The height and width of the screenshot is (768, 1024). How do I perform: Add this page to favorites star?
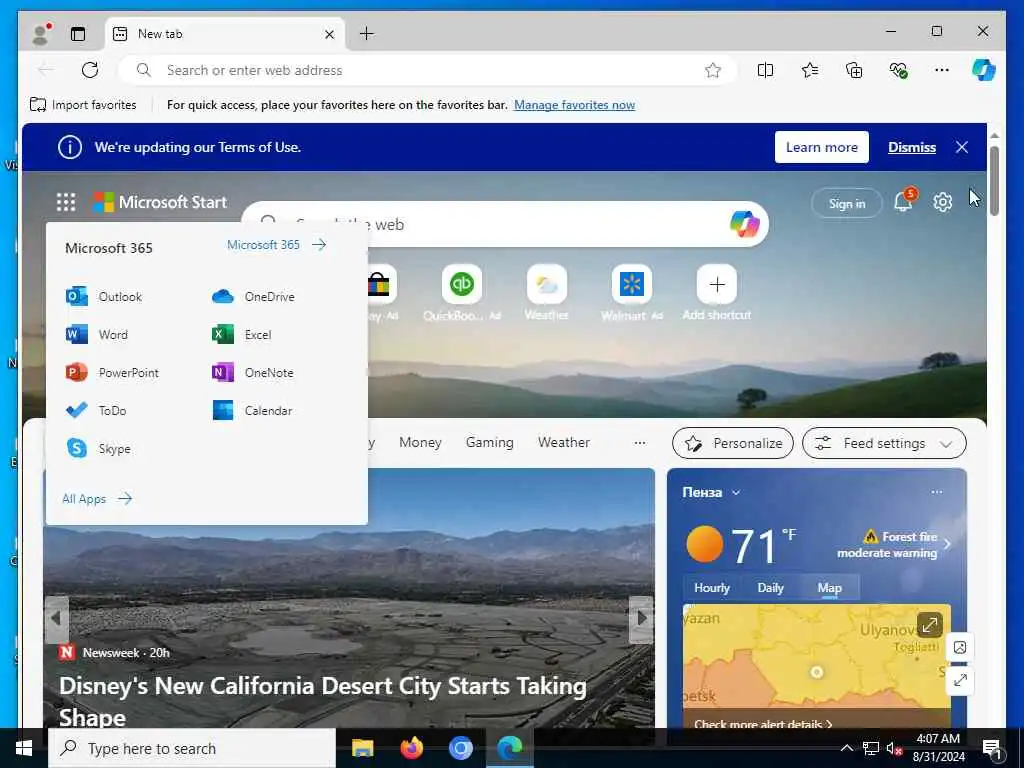pos(713,70)
